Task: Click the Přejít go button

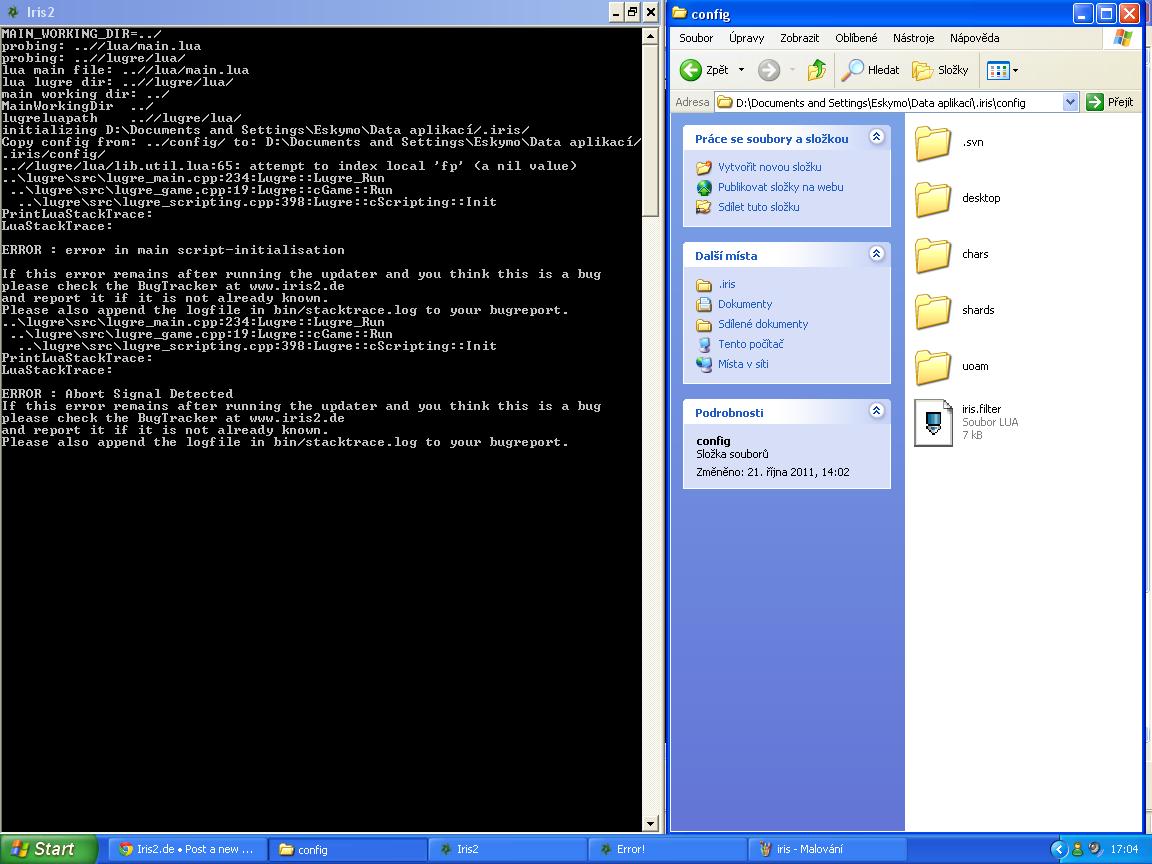Action: tap(1110, 102)
